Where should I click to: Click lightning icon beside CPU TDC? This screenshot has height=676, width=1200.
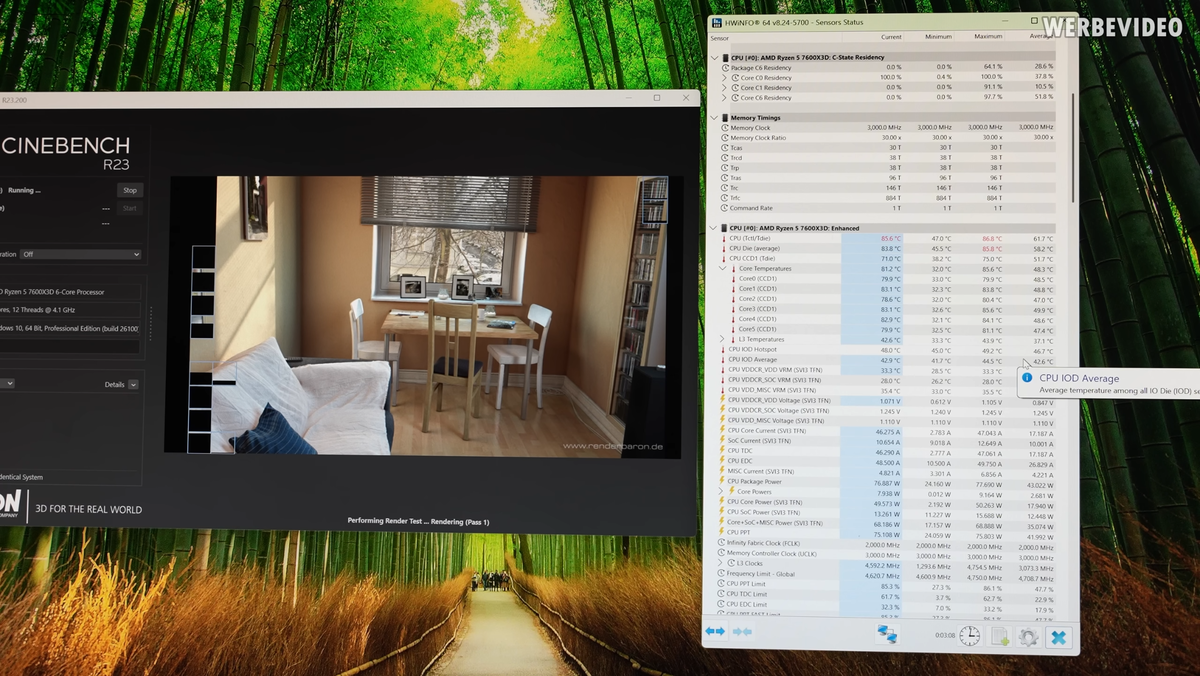(x=723, y=451)
